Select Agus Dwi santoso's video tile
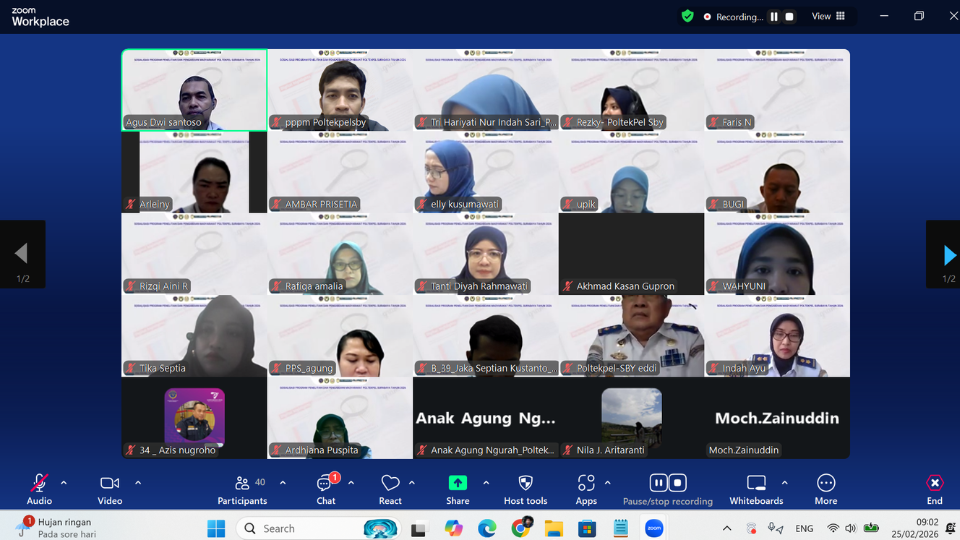This screenshot has height=540, width=960. point(194,90)
